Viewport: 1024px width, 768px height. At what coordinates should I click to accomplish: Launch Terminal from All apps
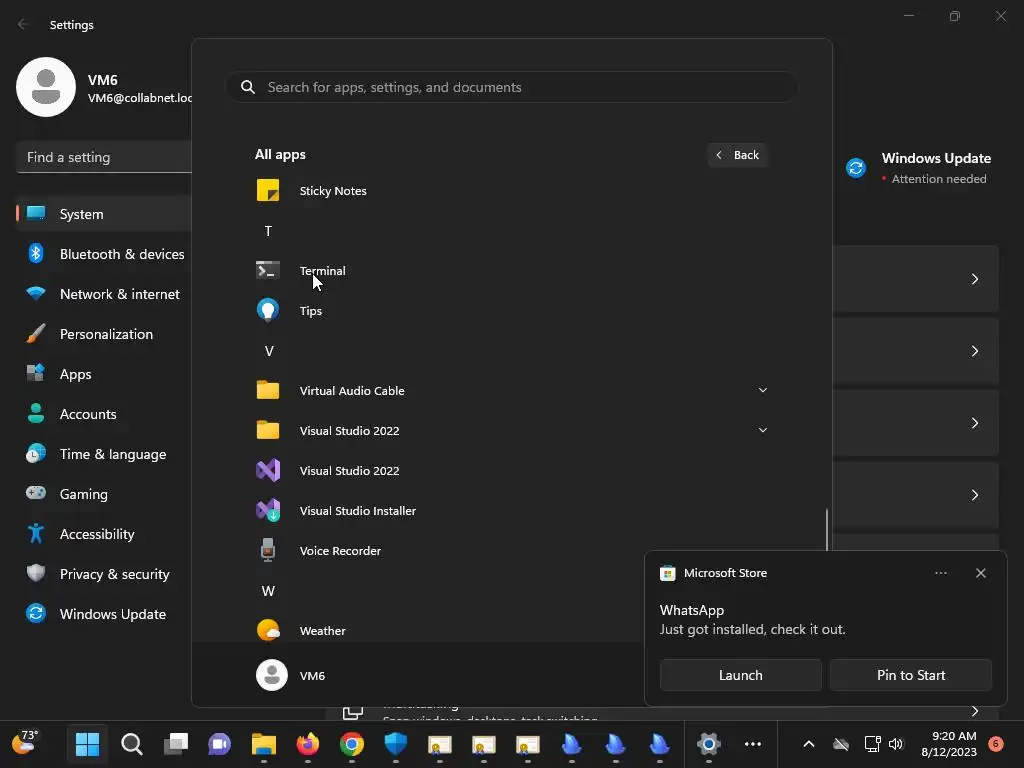pos(511,270)
